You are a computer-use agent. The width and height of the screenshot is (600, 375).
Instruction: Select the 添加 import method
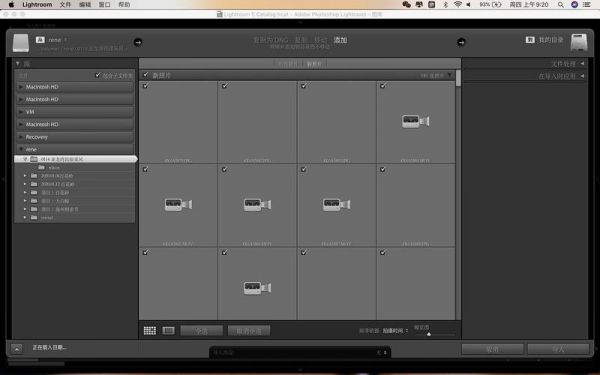(340, 40)
